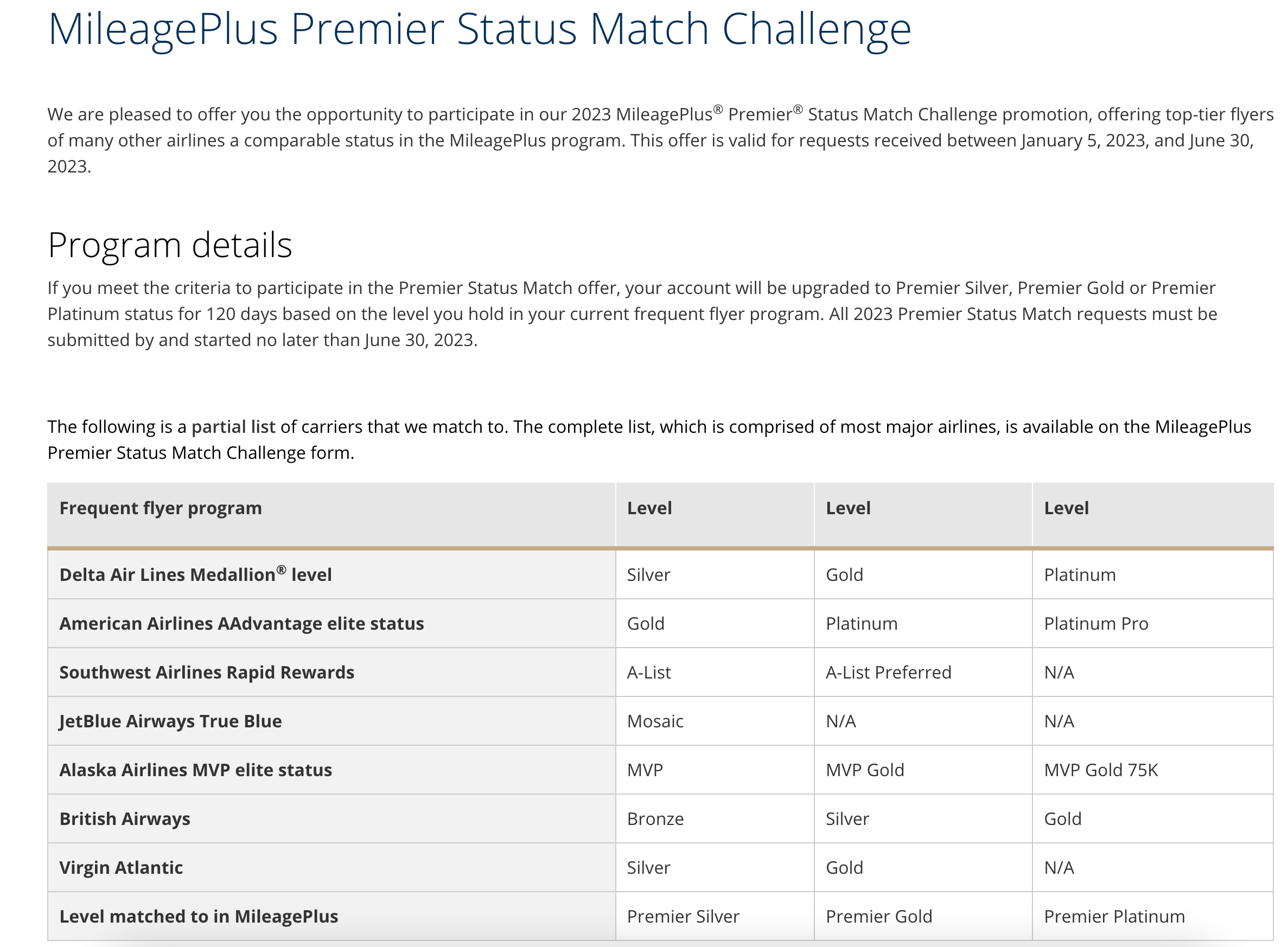Select the Premier Platinum cell

point(1114,917)
